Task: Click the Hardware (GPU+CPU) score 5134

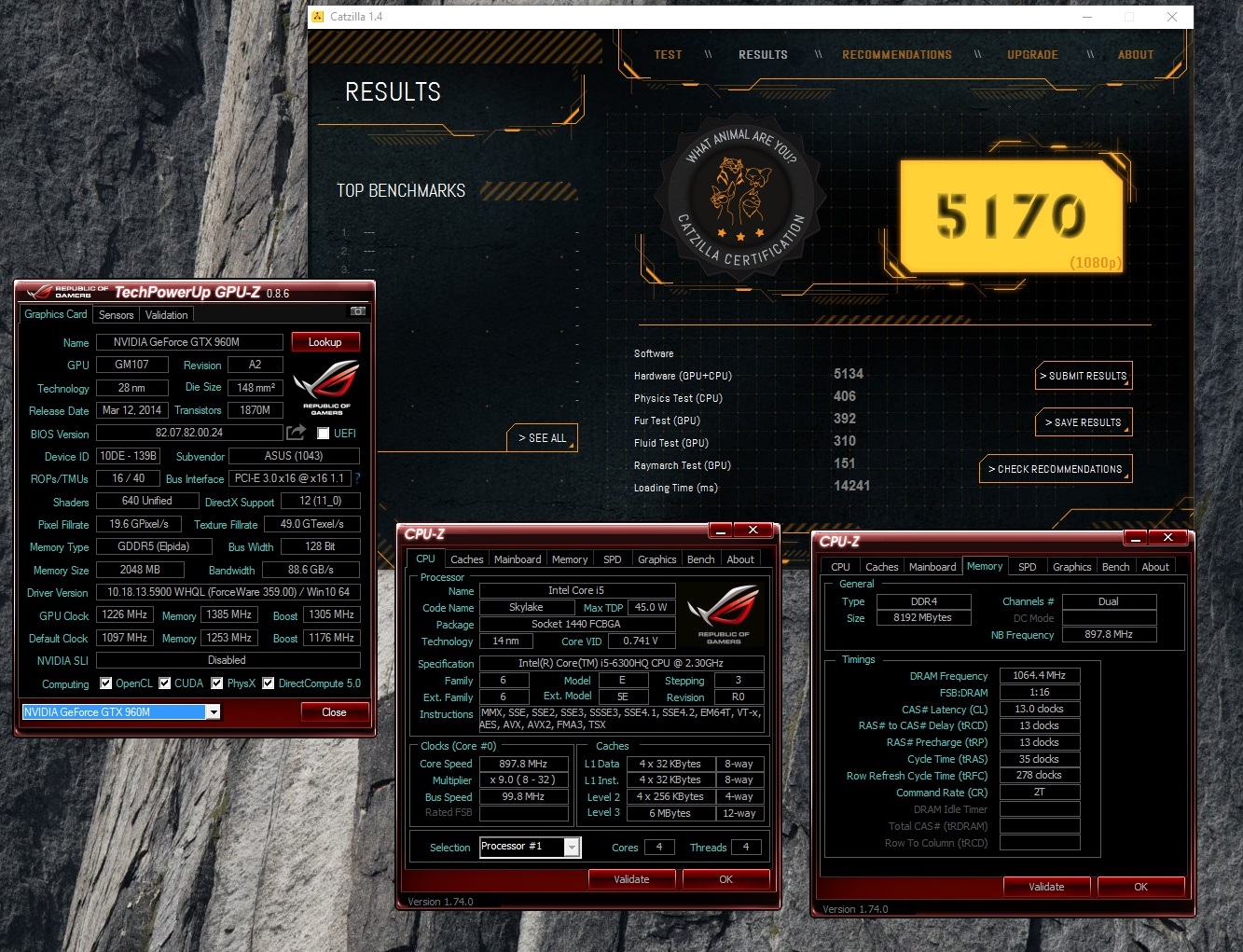Action: point(849,374)
